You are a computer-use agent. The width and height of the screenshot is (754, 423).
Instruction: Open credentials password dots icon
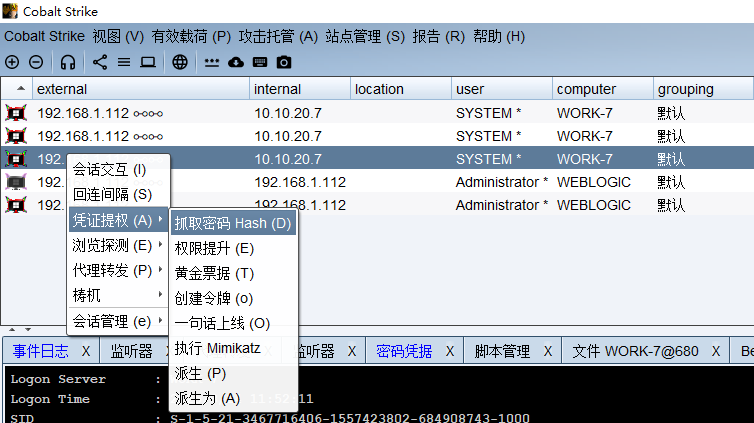click(x=212, y=62)
